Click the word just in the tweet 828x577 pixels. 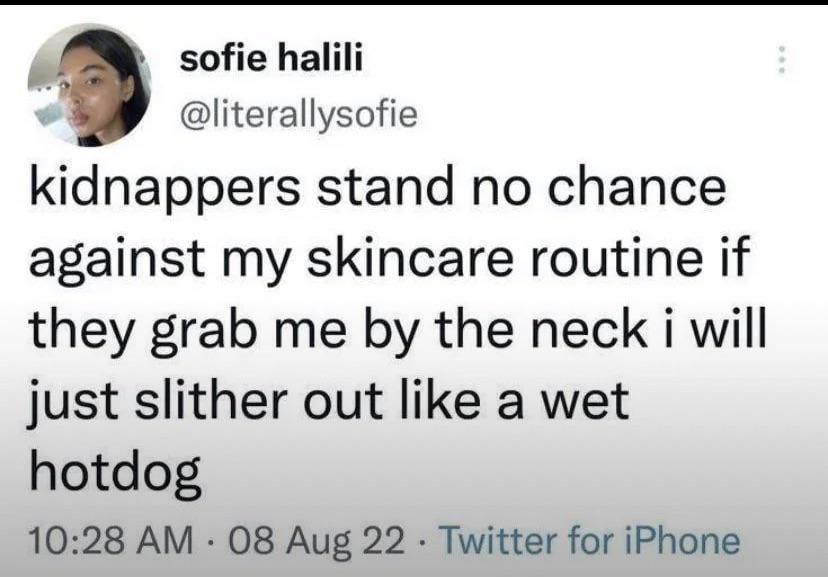tap(74, 404)
